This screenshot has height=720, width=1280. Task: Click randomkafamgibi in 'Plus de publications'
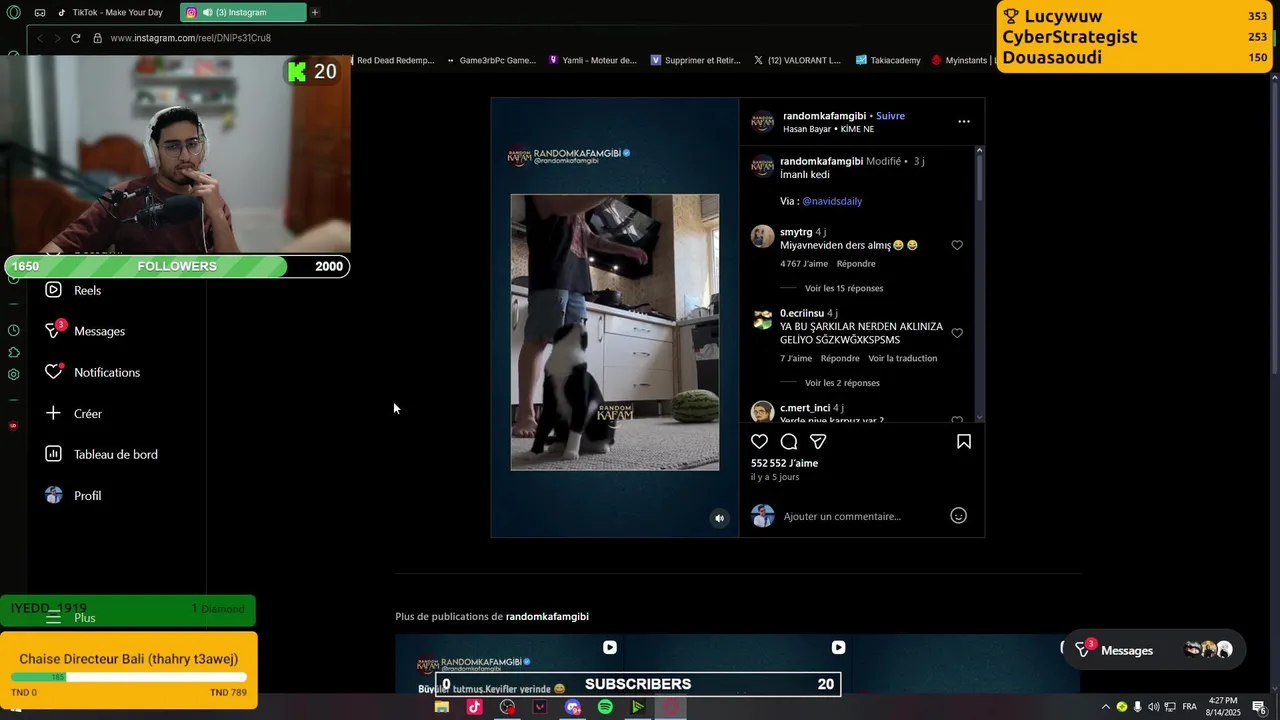coord(547,616)
